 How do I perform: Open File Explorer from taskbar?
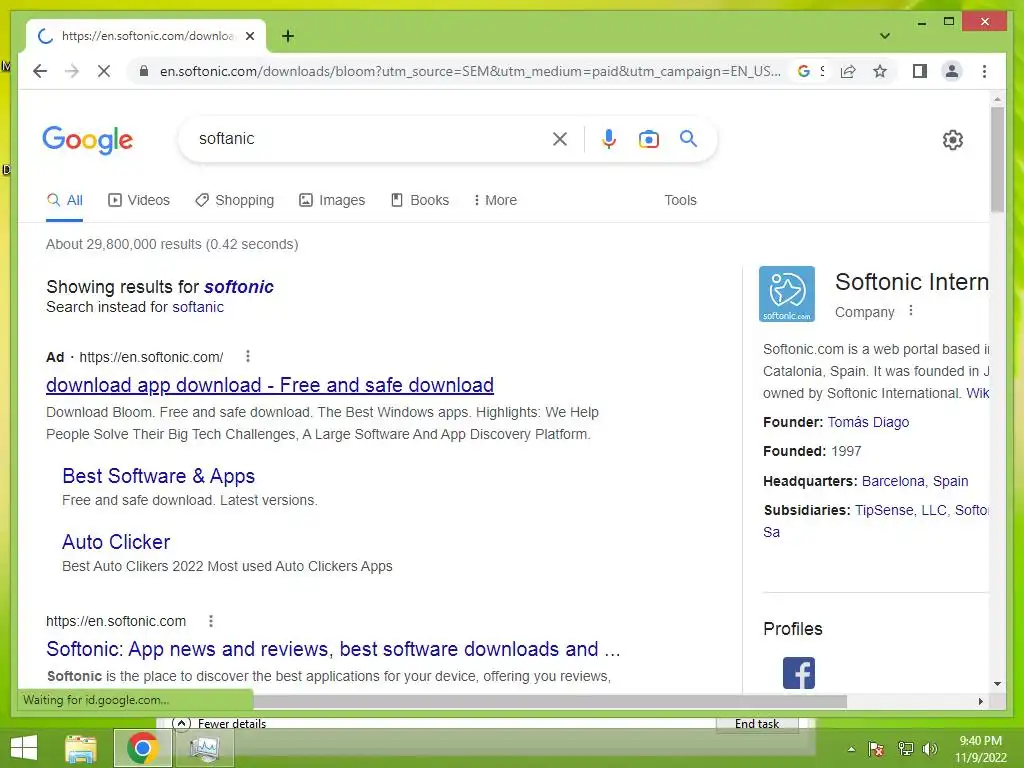[81, 748]
